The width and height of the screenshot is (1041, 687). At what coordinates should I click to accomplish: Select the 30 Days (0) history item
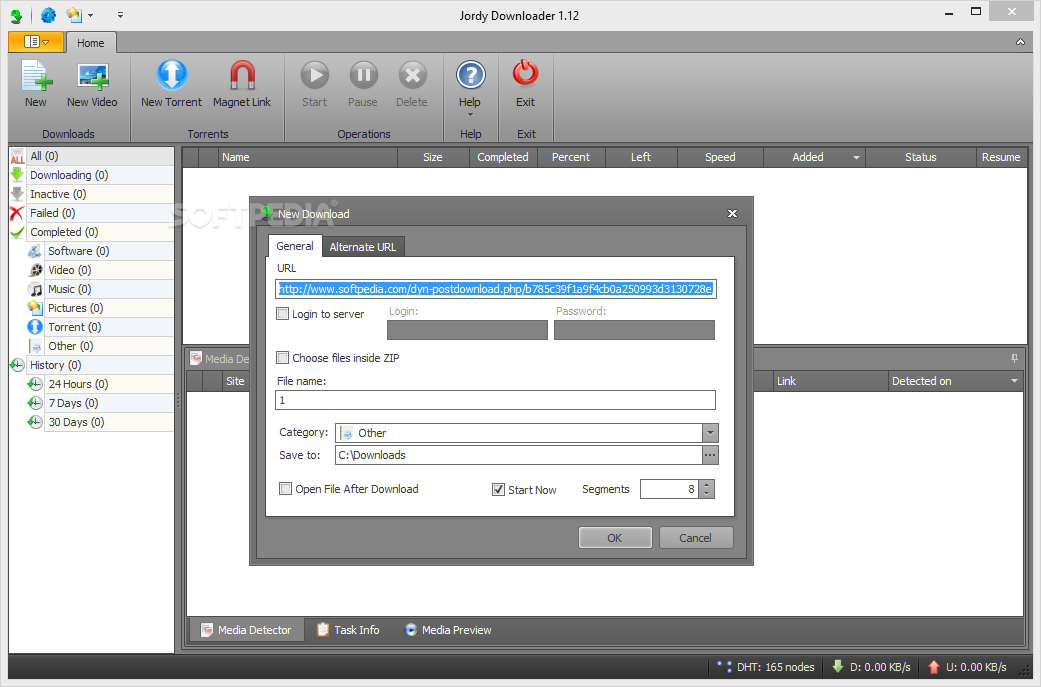coord(100,422)
